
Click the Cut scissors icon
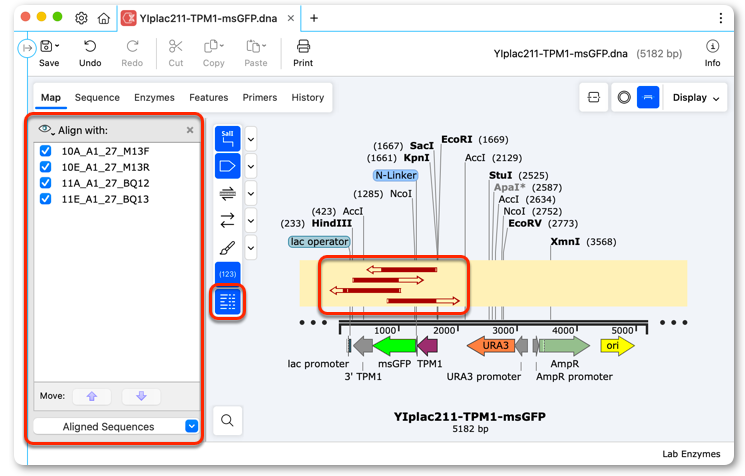[x=175, y=47]
